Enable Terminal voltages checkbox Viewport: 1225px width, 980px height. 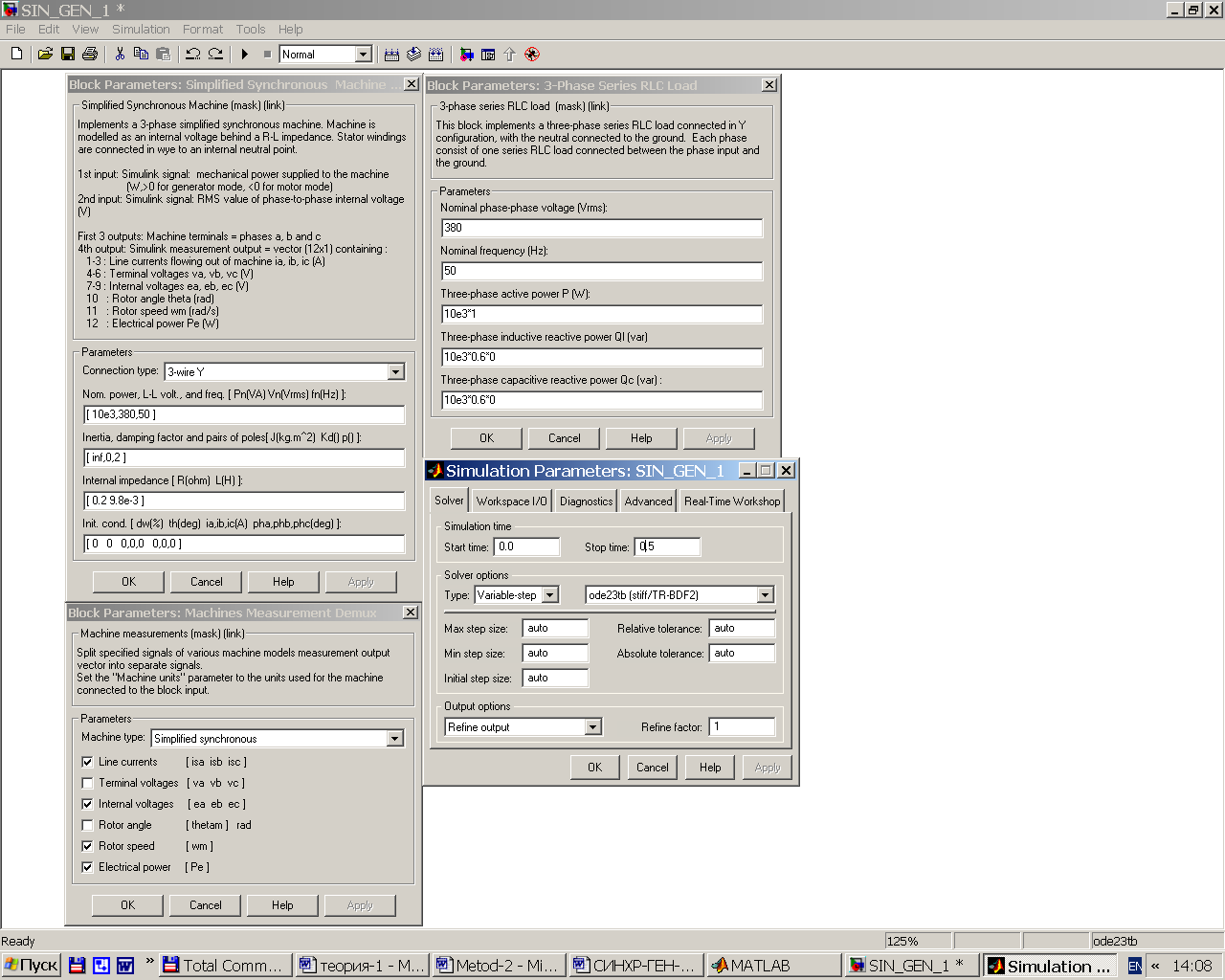(x=87, y=783)
